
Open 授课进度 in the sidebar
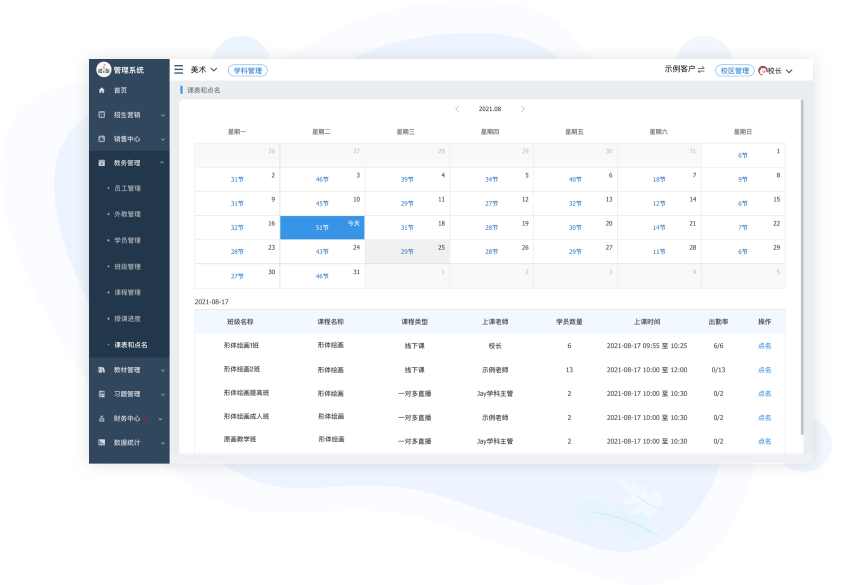pyautogui.click(x=128, y=318)
